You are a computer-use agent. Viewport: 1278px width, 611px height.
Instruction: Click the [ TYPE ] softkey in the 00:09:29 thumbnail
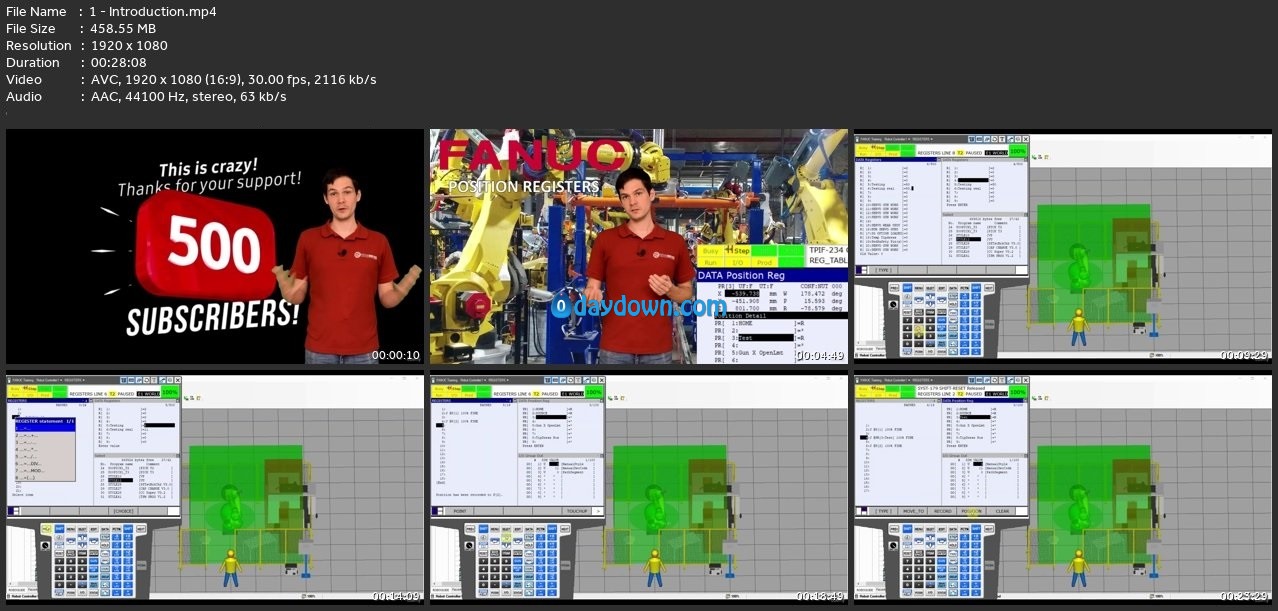tap(883, 269)
